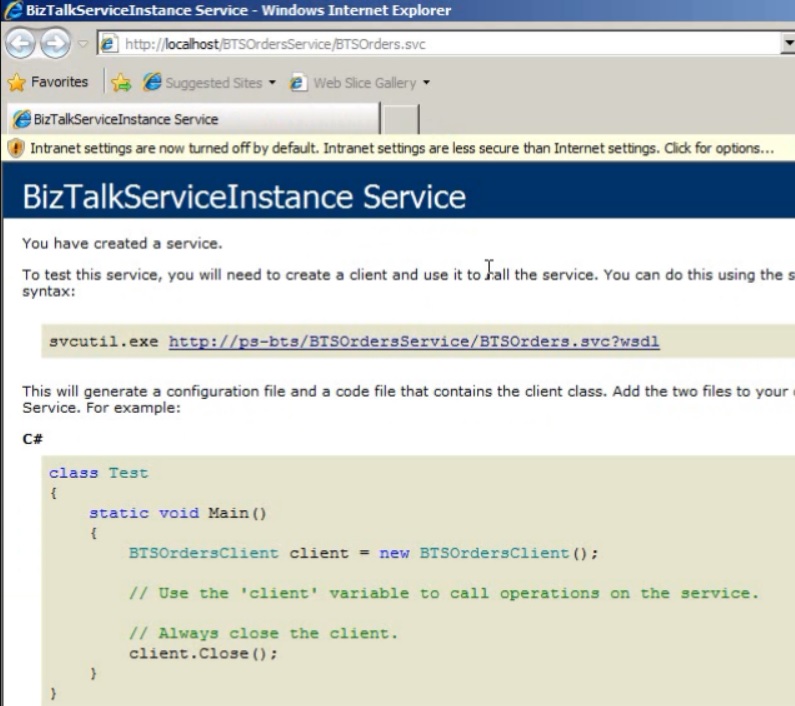Click the Intranet settings information bar
Viewport: 795px width, 706px height.
398,148
